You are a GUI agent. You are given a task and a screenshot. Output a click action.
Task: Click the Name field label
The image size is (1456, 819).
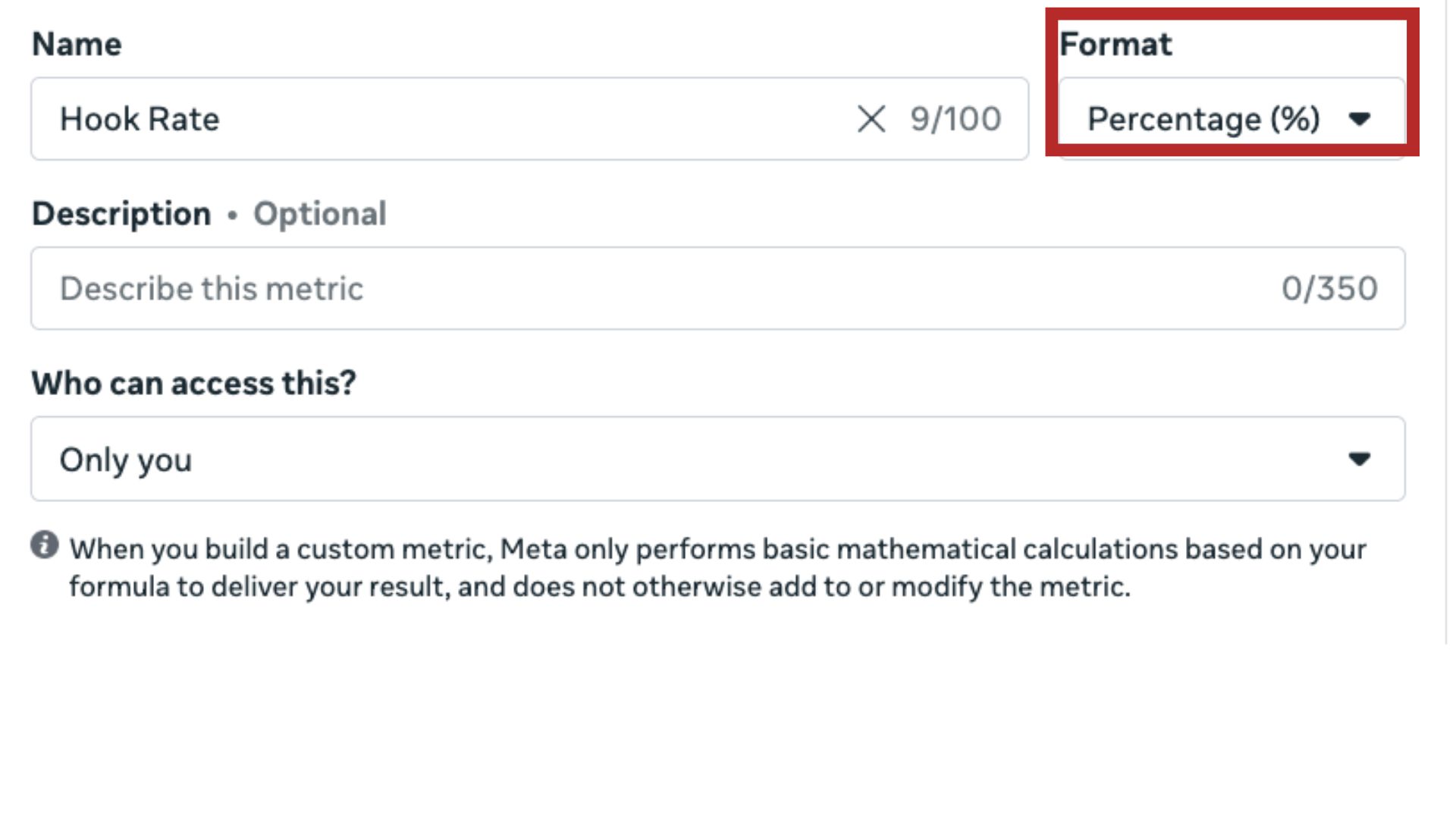pyautogui.click(x=77, y=44)
